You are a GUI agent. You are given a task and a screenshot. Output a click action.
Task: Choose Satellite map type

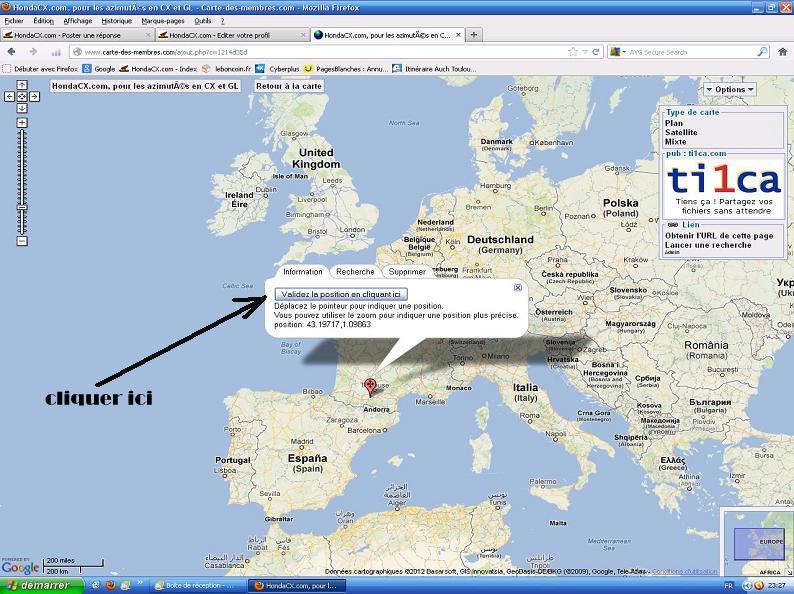click(x=681, y=132)
